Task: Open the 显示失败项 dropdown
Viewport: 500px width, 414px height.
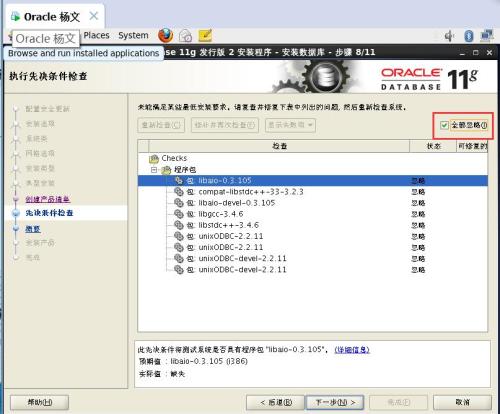Action: [290, 125]
